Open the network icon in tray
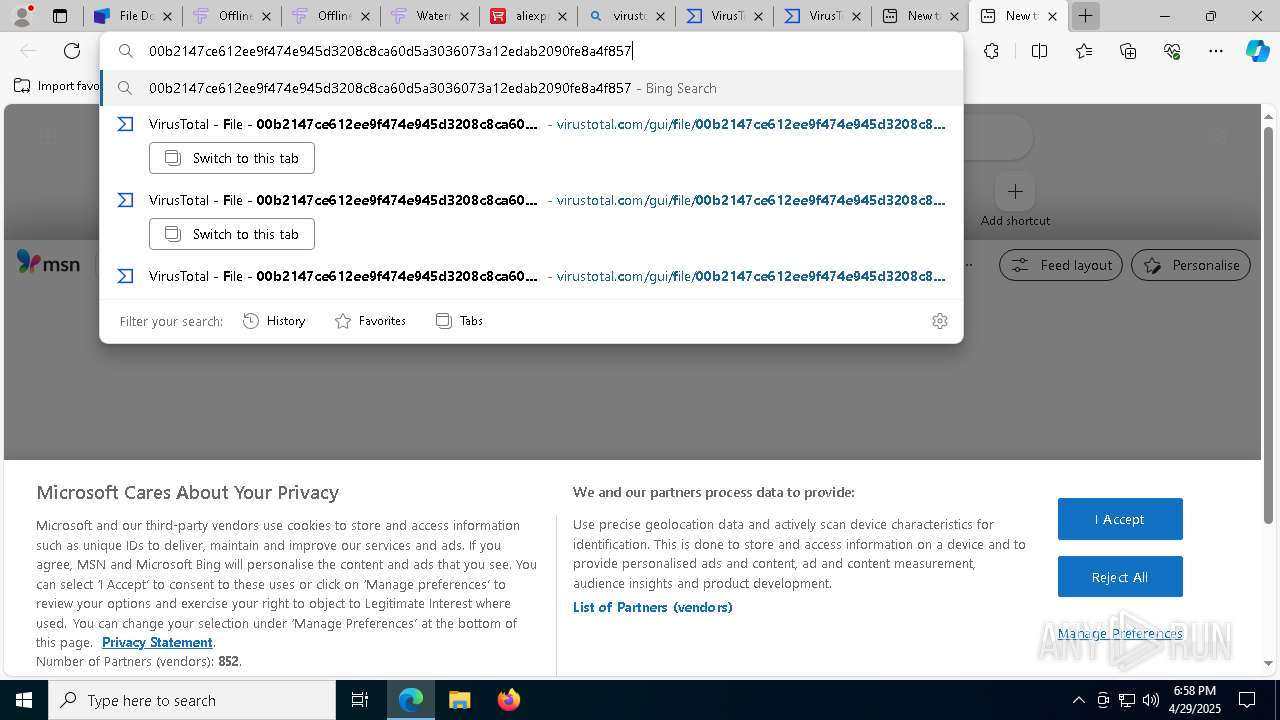Viewport: 1280px width, 720px height. tap(1126, 700)
